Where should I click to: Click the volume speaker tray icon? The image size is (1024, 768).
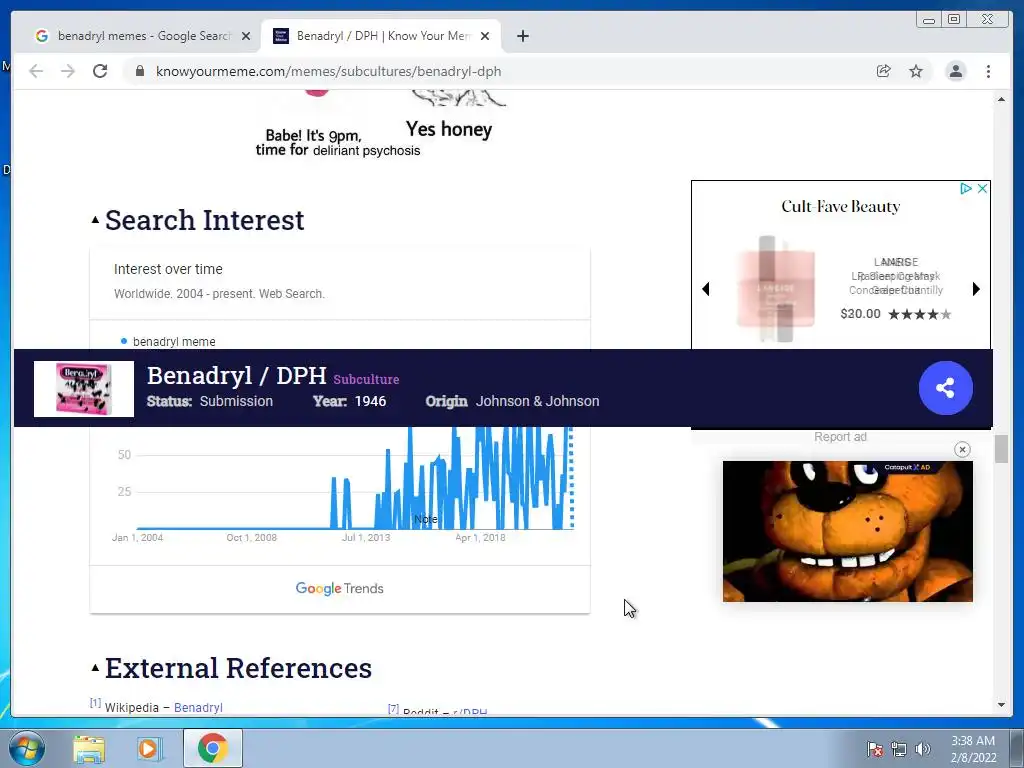(923, 749)
